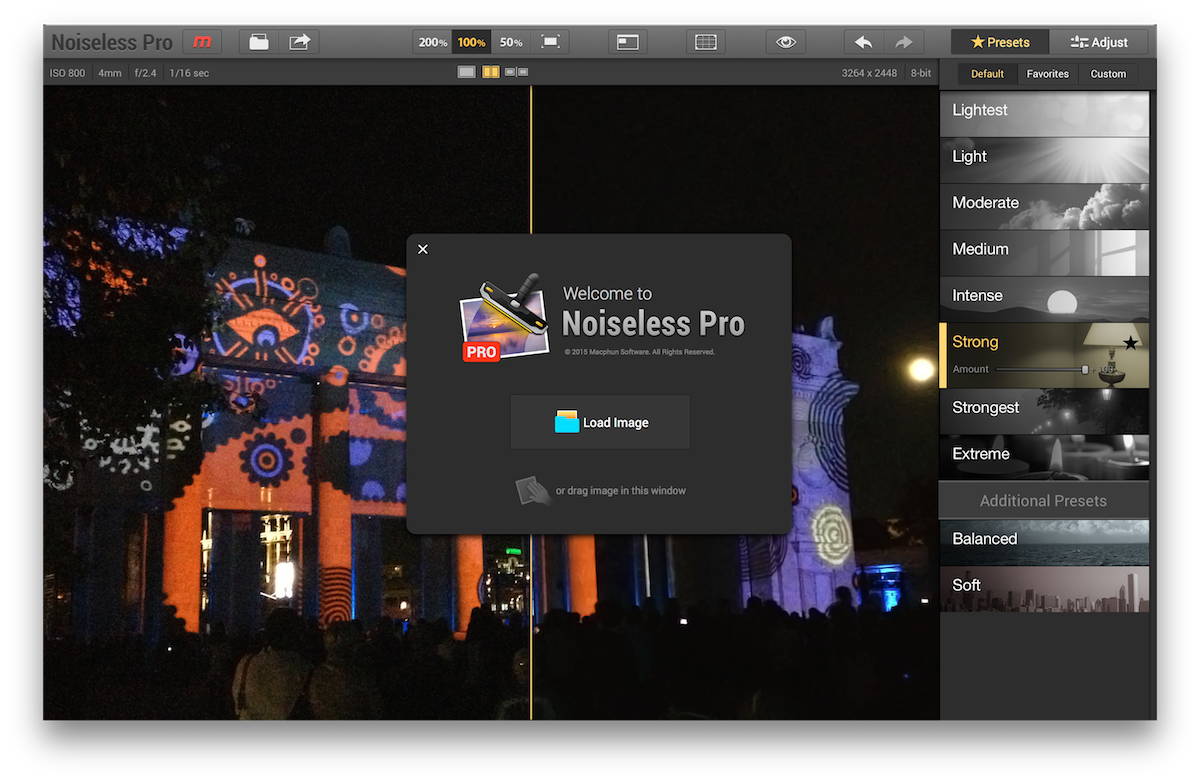Apply the Strongest preset

pos(1044,411)
